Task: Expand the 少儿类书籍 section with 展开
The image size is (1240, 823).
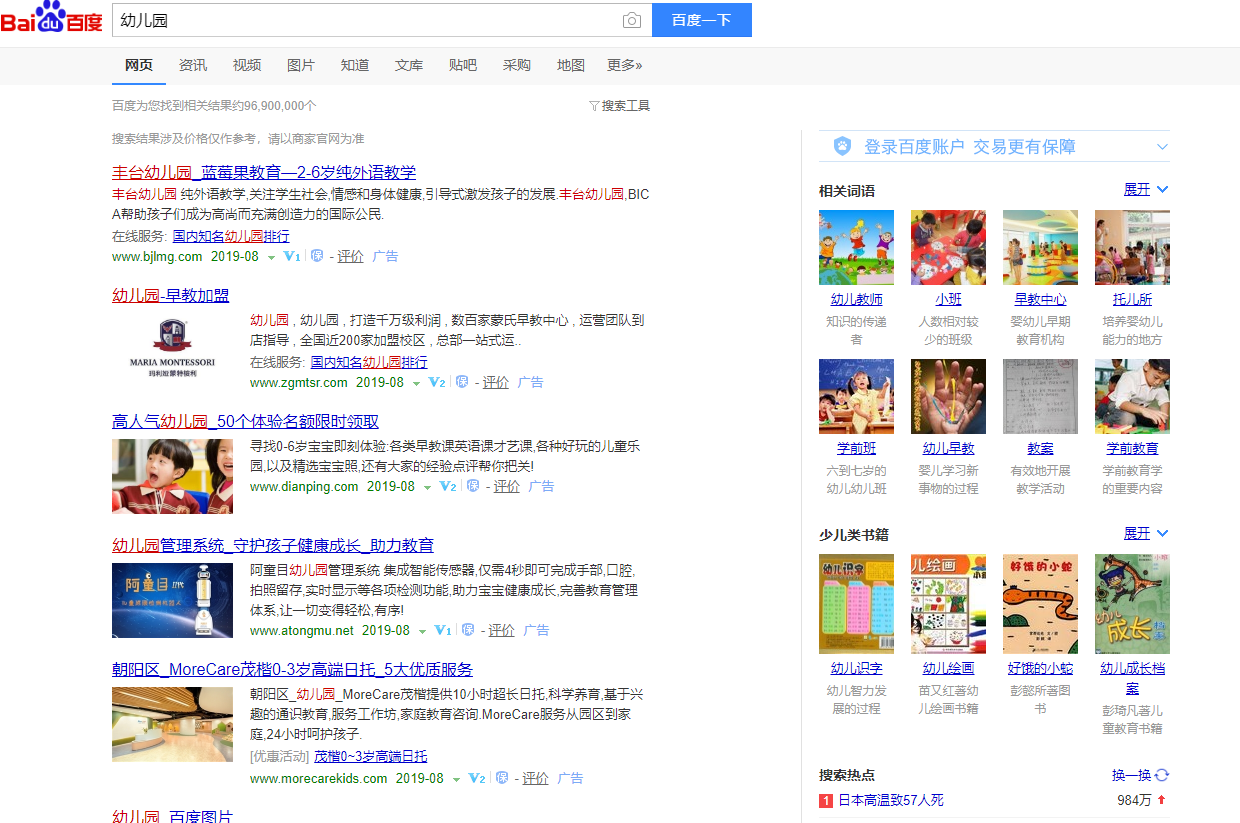Action: tap(1146, 534)
